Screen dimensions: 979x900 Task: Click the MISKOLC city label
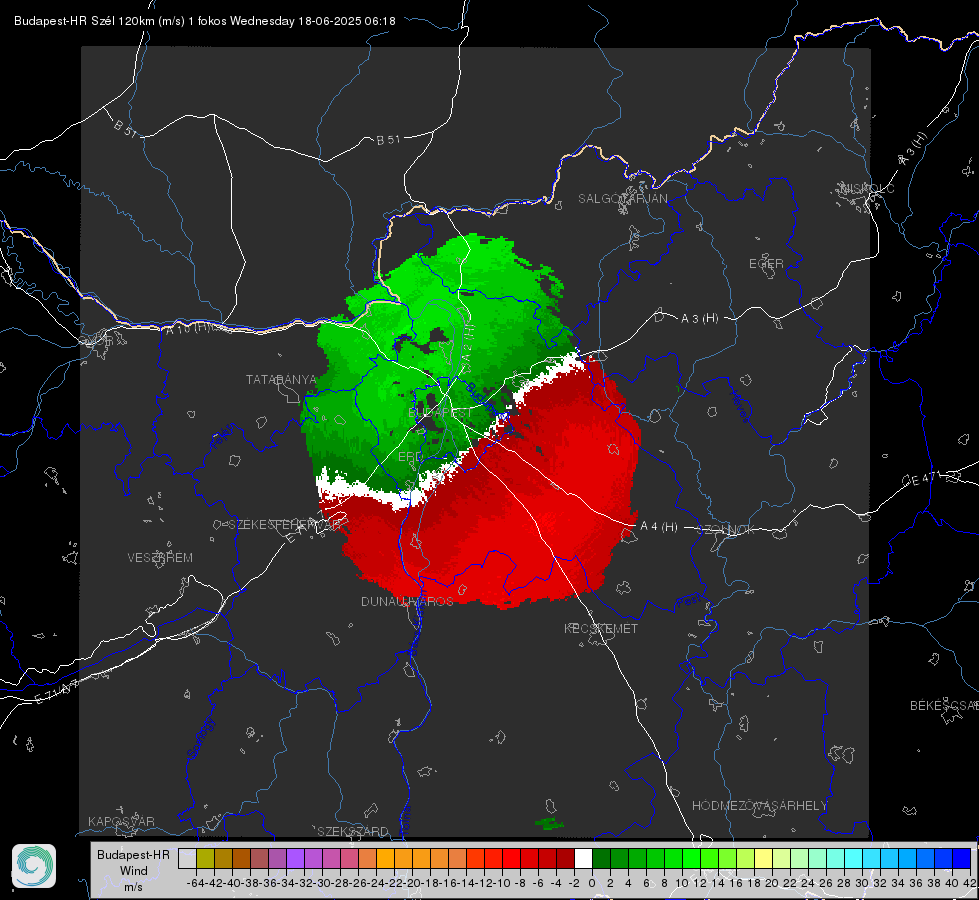point(867,188)
